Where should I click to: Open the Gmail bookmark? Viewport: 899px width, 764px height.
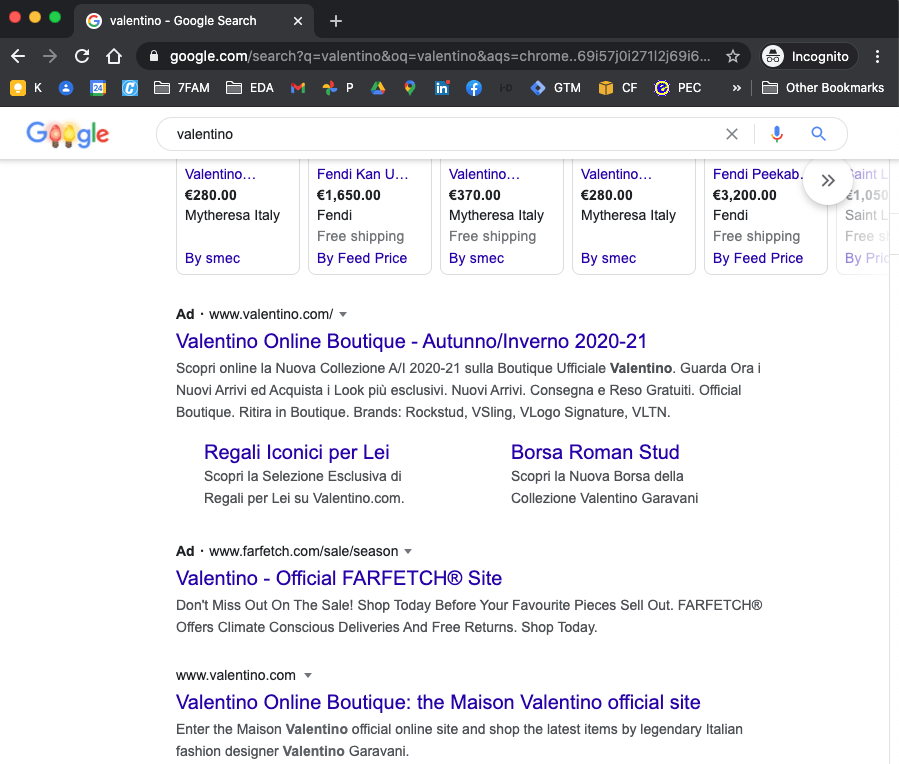point(298,88)
